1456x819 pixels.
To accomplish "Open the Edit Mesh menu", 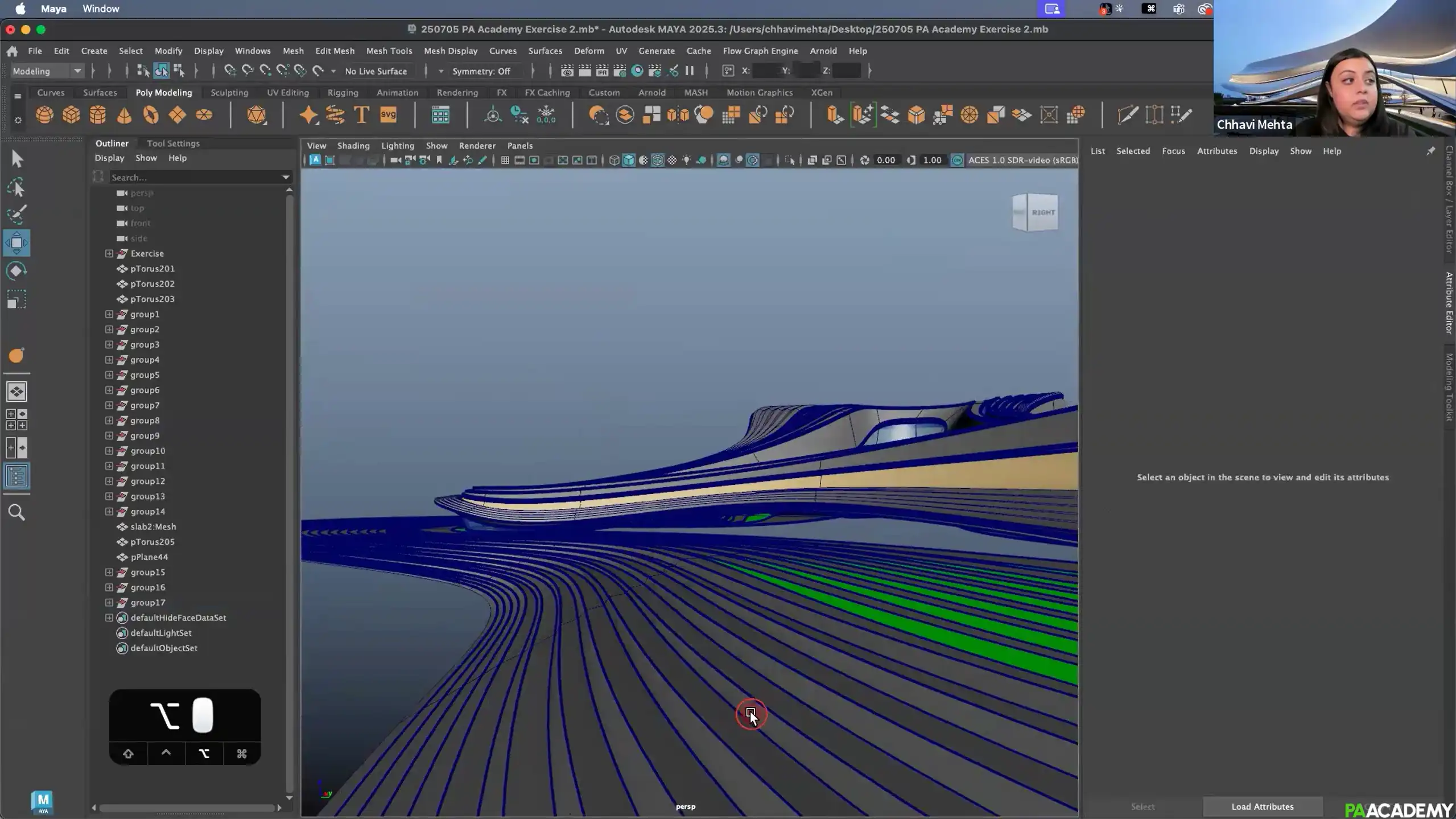I will [x=335, y=51].
